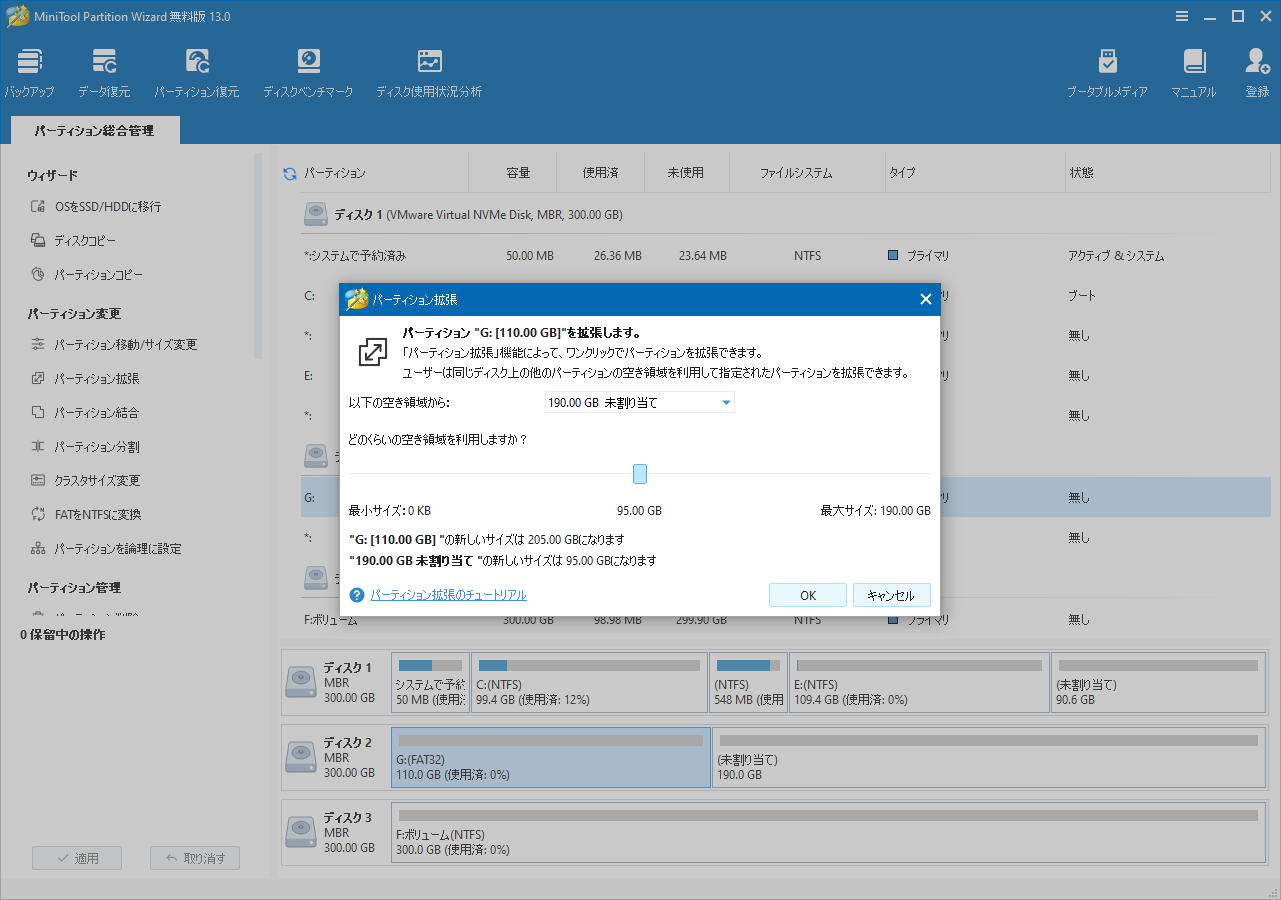1281x900 pixels.
Task: Open the マニュアル manual
Action: click(x=1193, y=70)
